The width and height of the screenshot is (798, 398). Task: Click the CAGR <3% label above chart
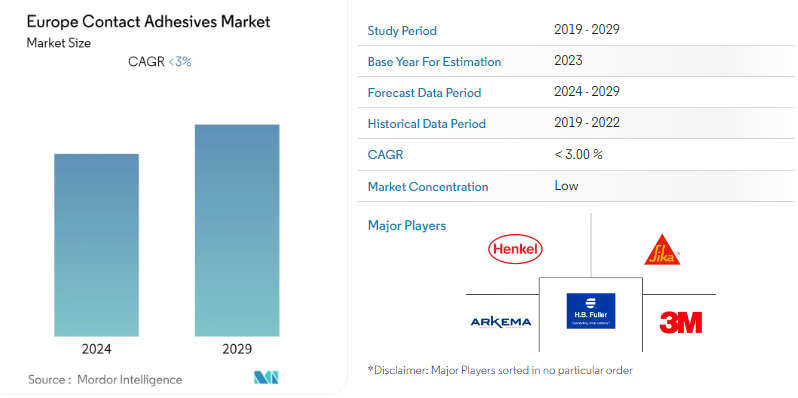click(160, 62)
